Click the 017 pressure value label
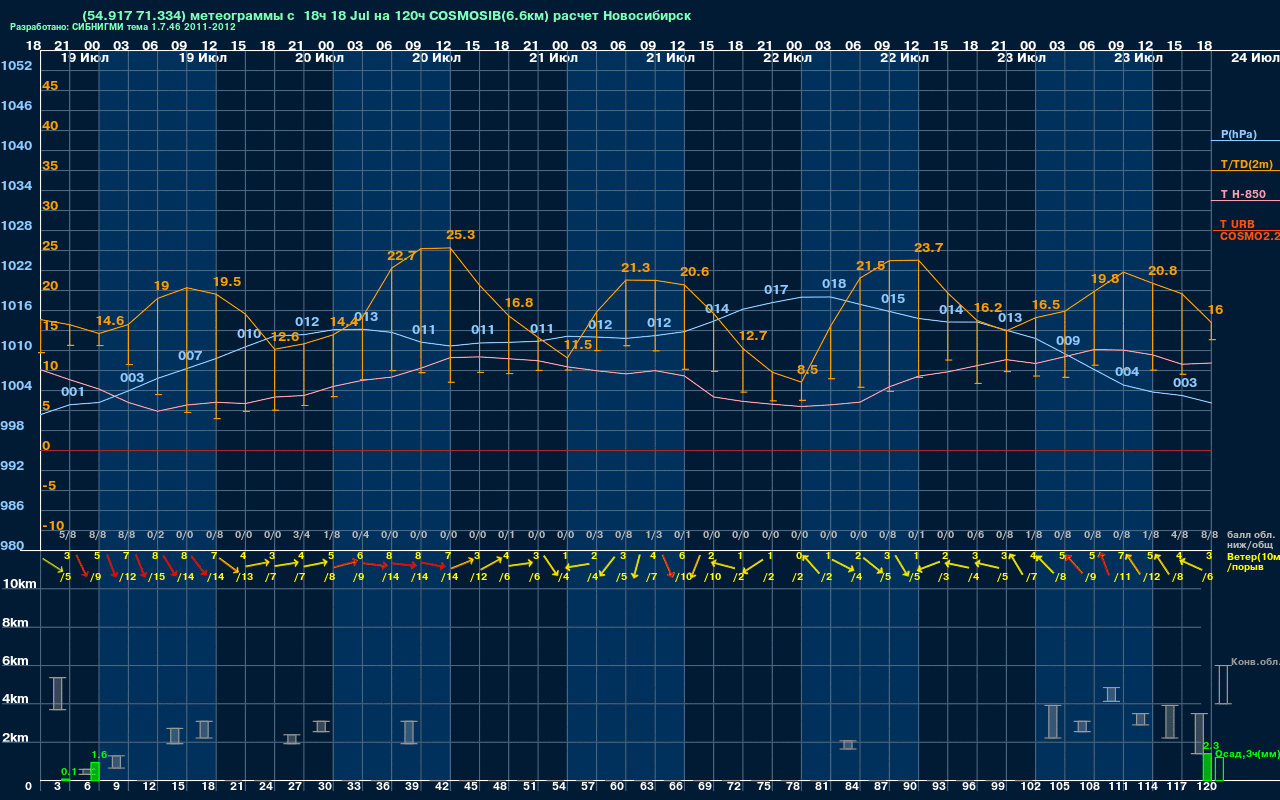Screen dimensions: 1280x800 (776, 290)
